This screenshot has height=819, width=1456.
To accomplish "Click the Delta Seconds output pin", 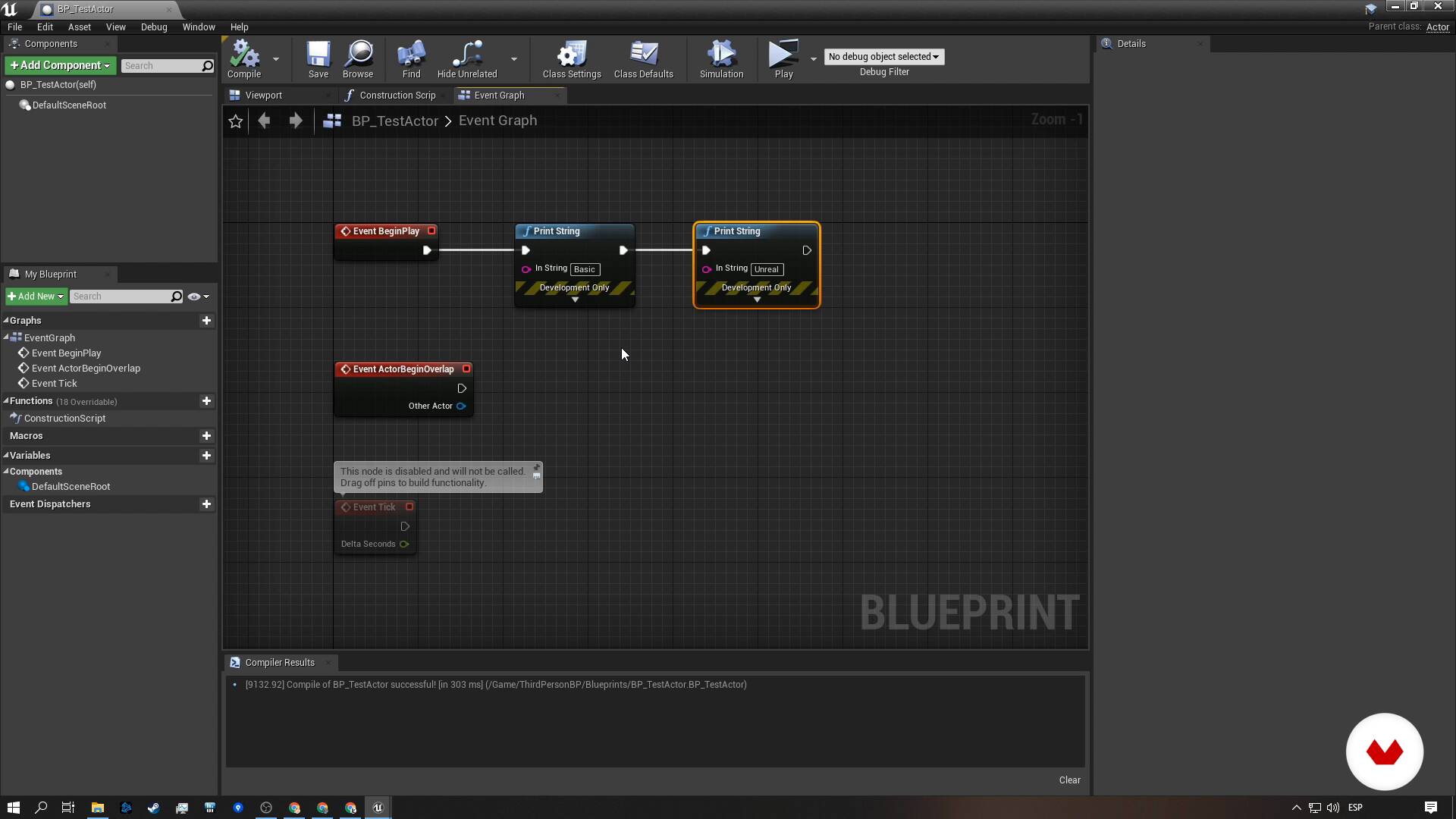I will [404, 544].
